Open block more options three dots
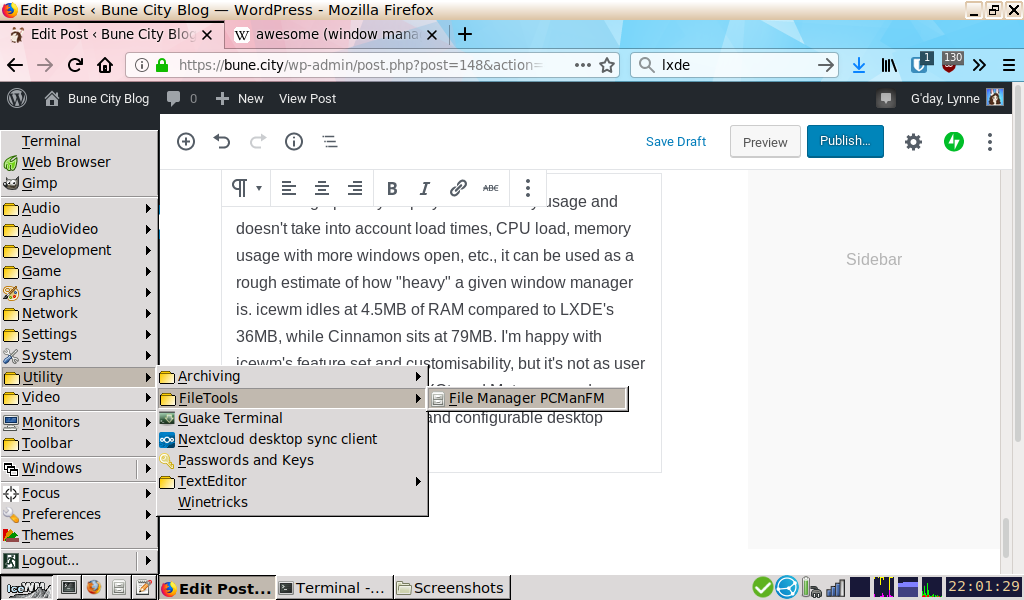This screenshot has height=600, width=1024. [528, 189]
